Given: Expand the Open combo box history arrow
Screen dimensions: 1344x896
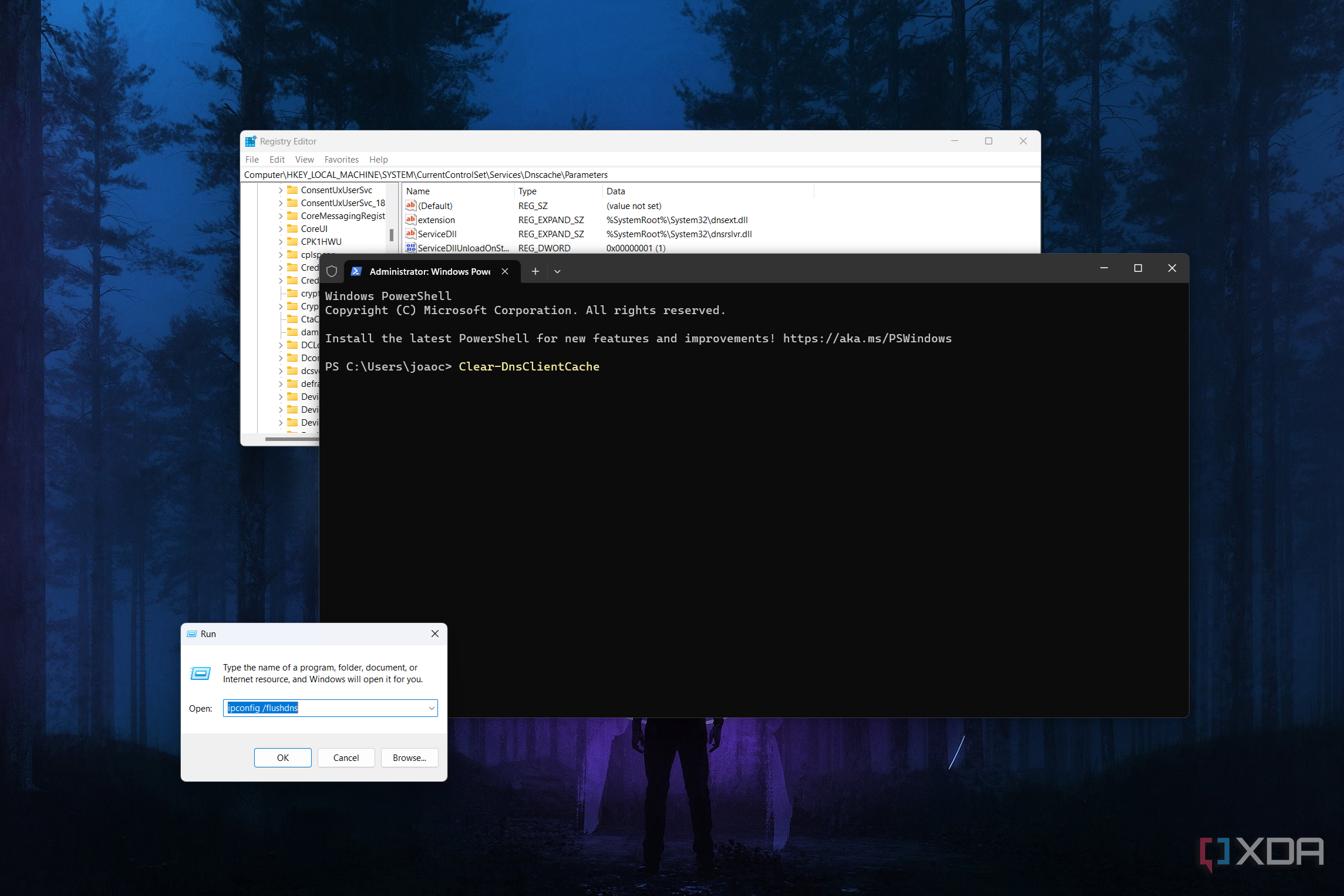Looking at the screenshot, I should coord(432,708).
